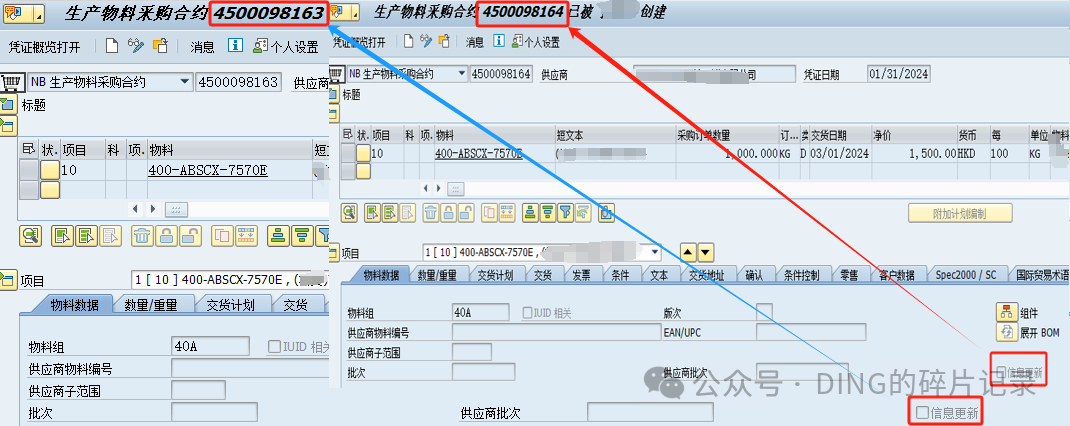Click closed padlock icon in 4500098163 window
Image resolution: width=1070 pixels, height=426 pixels.
[x=166, y=236]
